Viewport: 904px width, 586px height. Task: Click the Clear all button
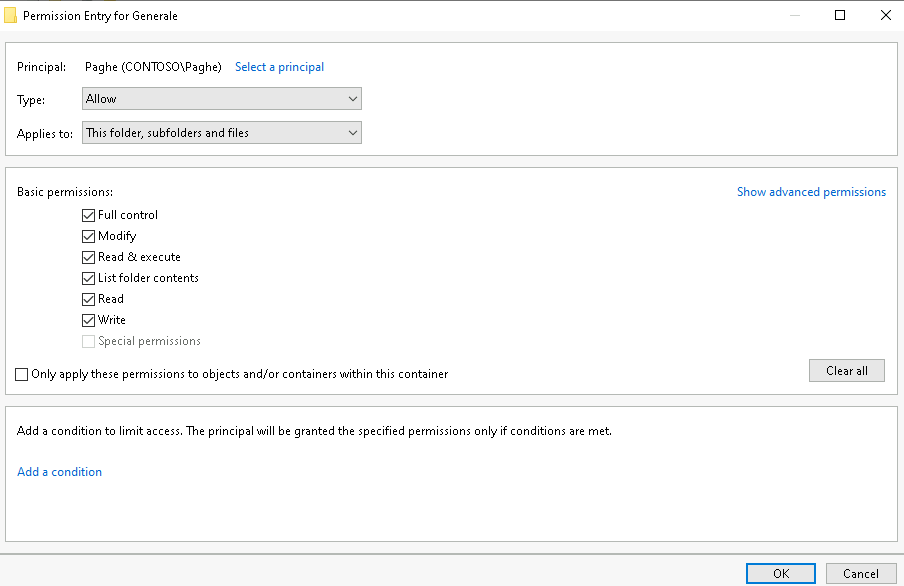846,370
